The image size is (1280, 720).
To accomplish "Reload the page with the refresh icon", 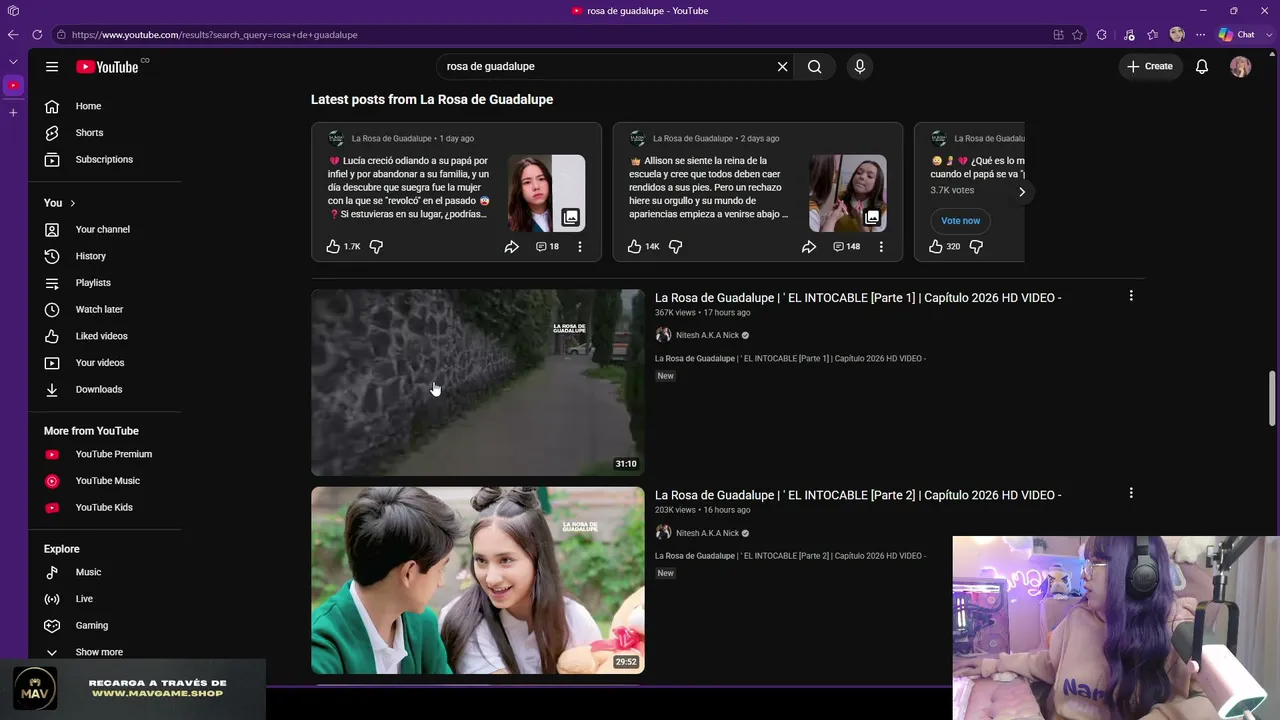I will [x=37, y=35].
